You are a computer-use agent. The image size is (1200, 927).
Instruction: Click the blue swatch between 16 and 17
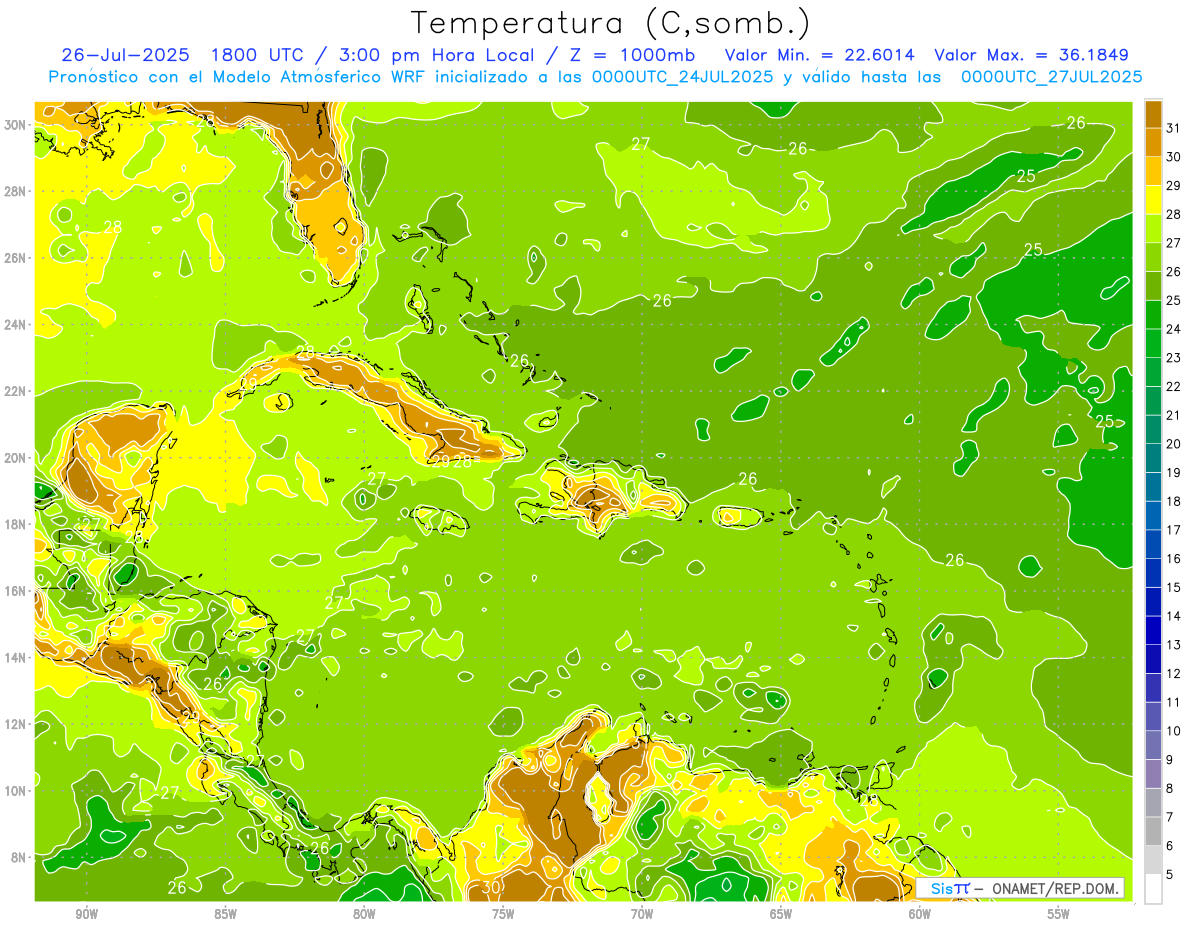[1153, 544]
